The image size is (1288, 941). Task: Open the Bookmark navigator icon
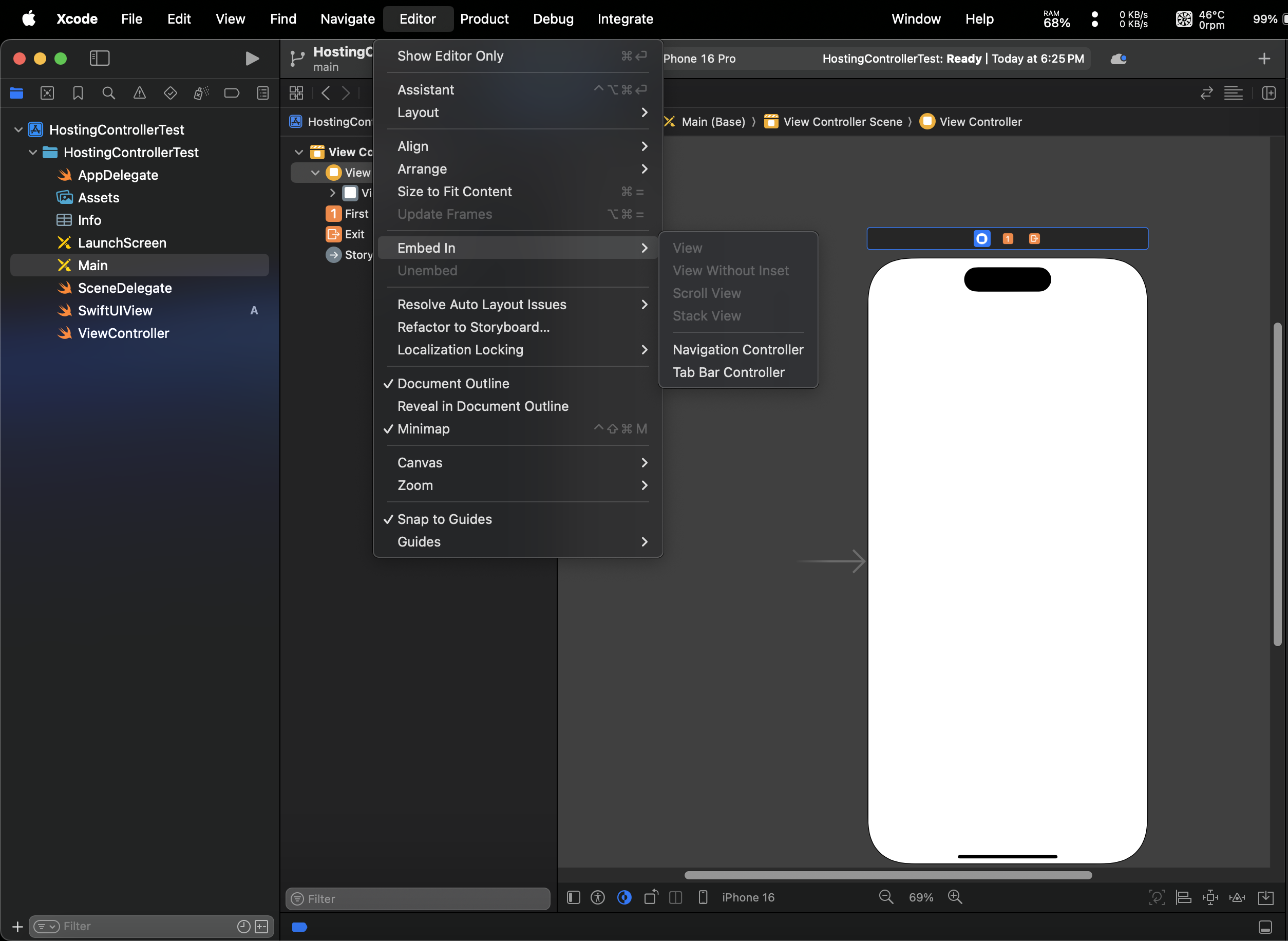[x=78, y=93]
